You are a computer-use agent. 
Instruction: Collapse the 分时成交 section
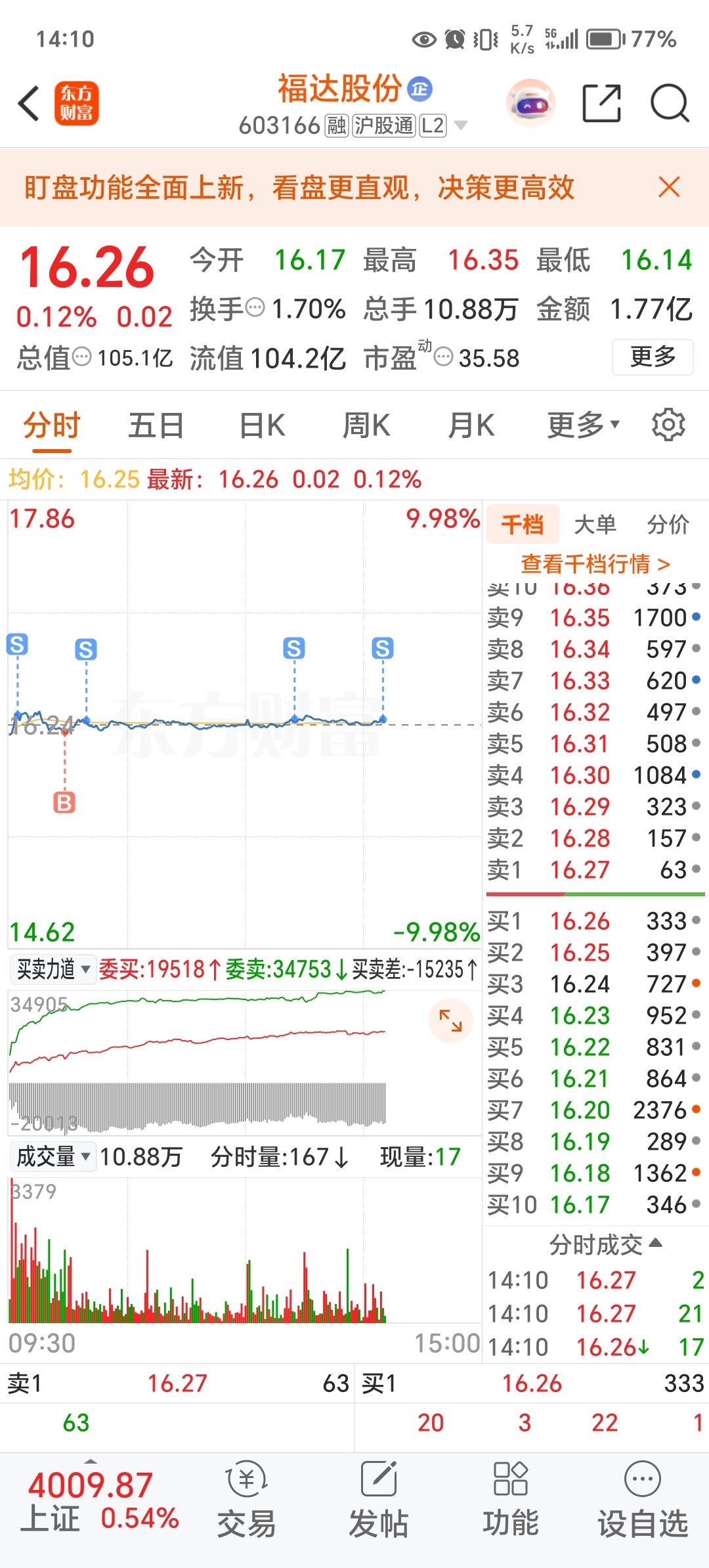click(605, 1244)
